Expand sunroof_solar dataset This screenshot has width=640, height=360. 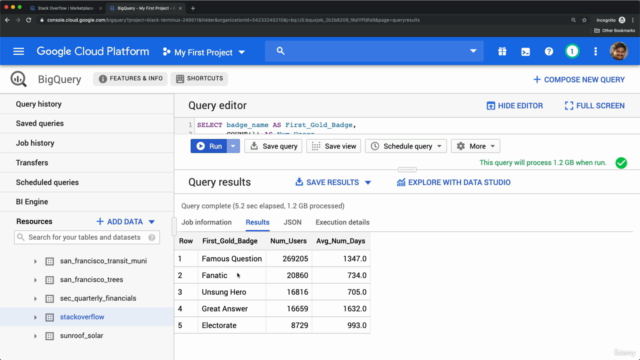[35, 336]
